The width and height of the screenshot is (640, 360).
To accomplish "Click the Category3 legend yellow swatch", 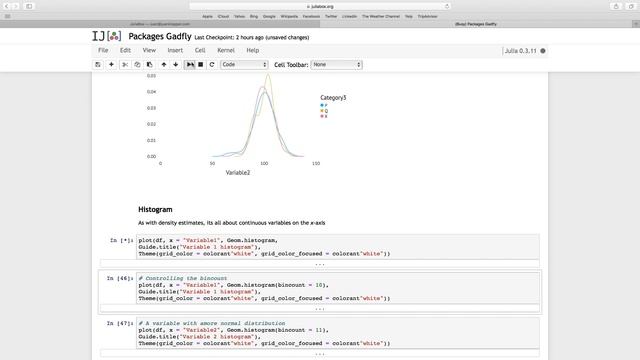I will (x=322, y=111).
